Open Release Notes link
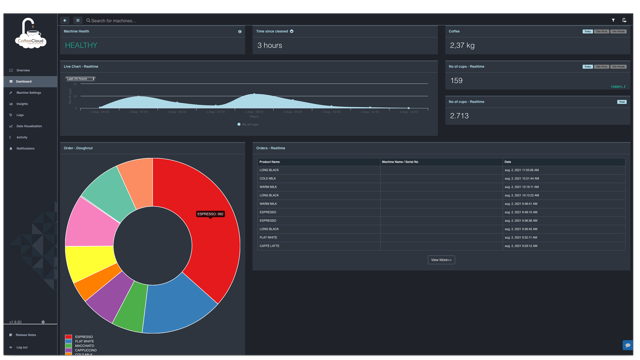The image size is (640, 360). coord(26,335)
